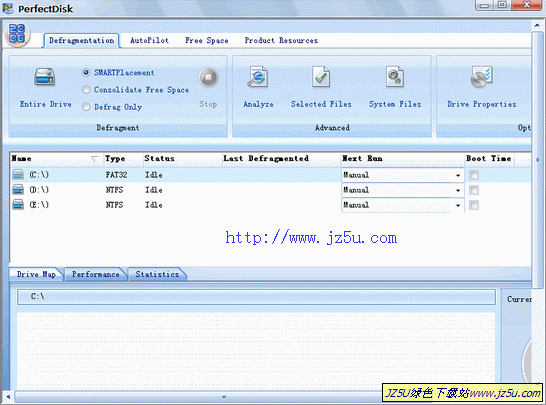This screenshot has width=546, height=405.
Task: Open Next Run dropdown for D:\
Action: tap(458, 190)
